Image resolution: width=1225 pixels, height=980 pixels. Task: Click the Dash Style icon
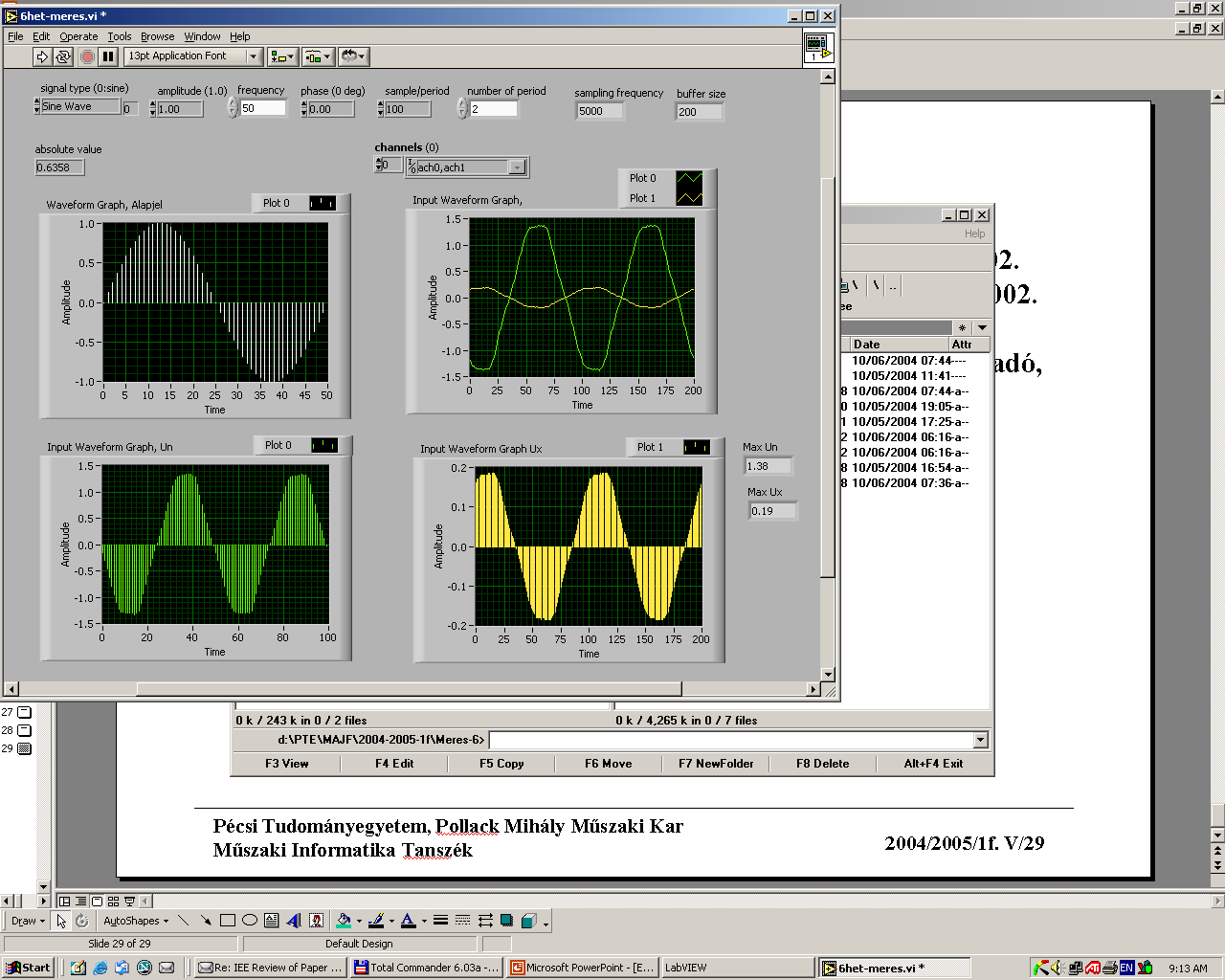point(462,921)
